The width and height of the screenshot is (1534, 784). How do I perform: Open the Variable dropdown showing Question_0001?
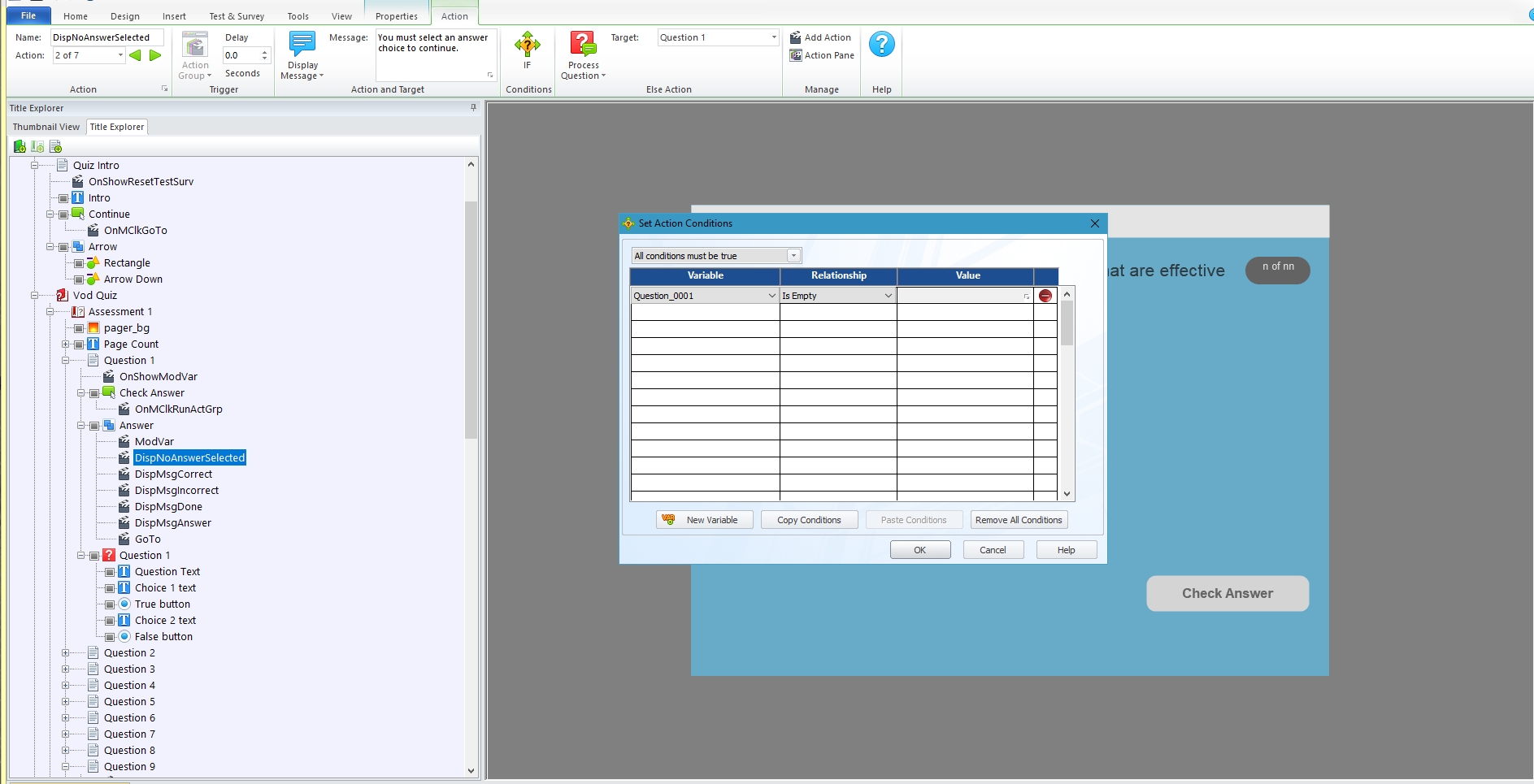[771, 296]
